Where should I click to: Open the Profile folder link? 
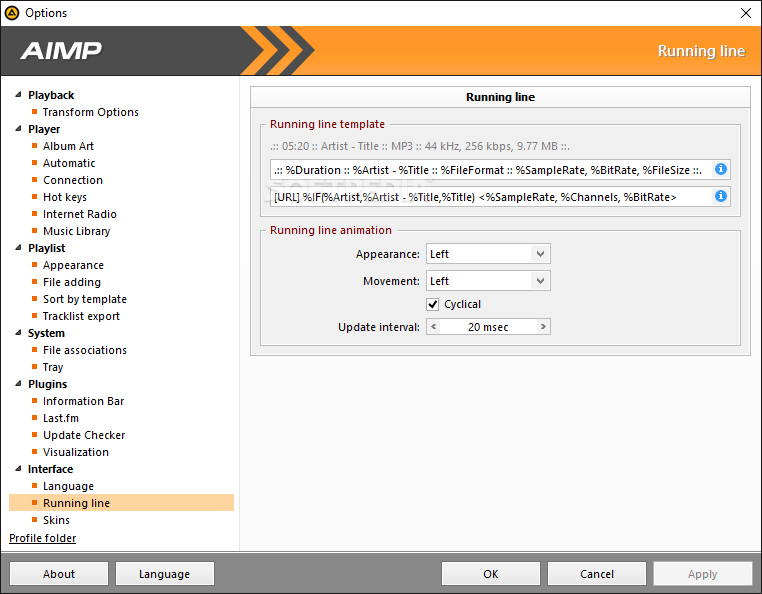point(43,538)
